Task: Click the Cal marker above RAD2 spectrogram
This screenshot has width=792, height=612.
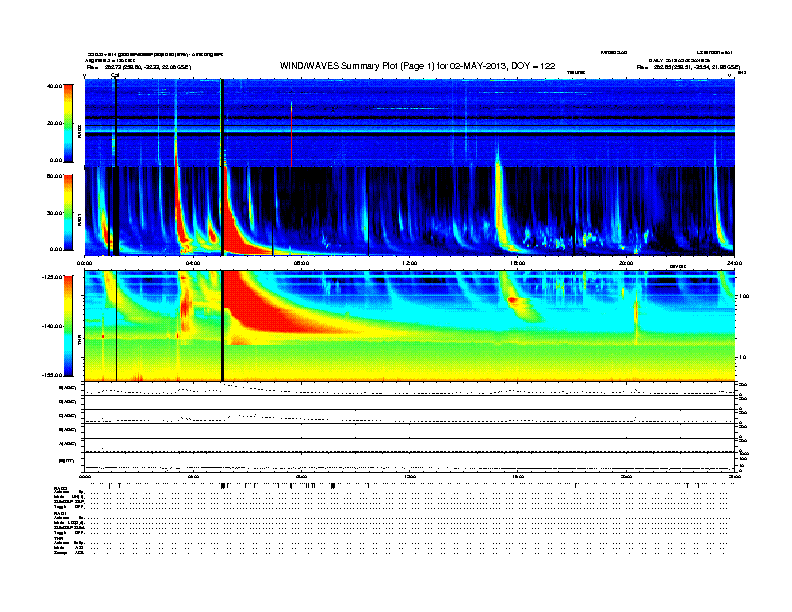Action: (115, 75)
